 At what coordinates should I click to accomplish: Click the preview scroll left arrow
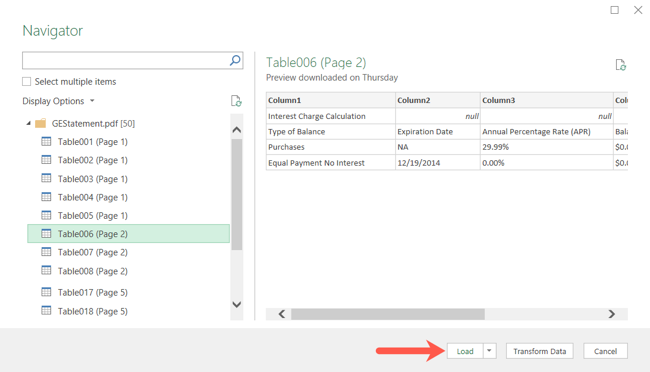pyautogui.click(x=282, y=314)
